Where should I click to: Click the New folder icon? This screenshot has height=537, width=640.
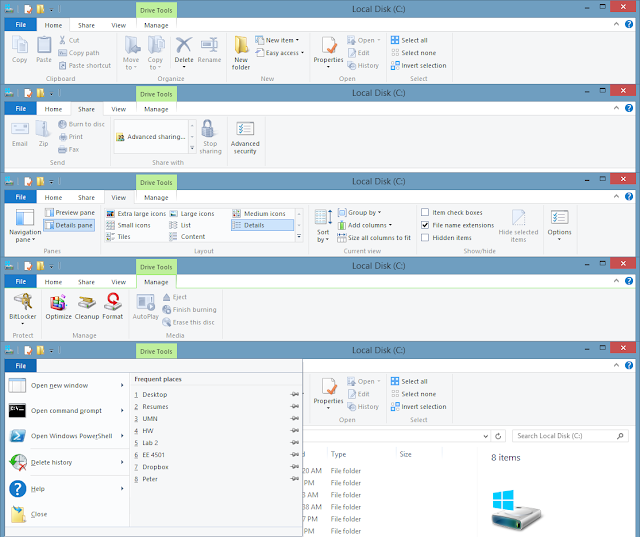pos(241,45)
